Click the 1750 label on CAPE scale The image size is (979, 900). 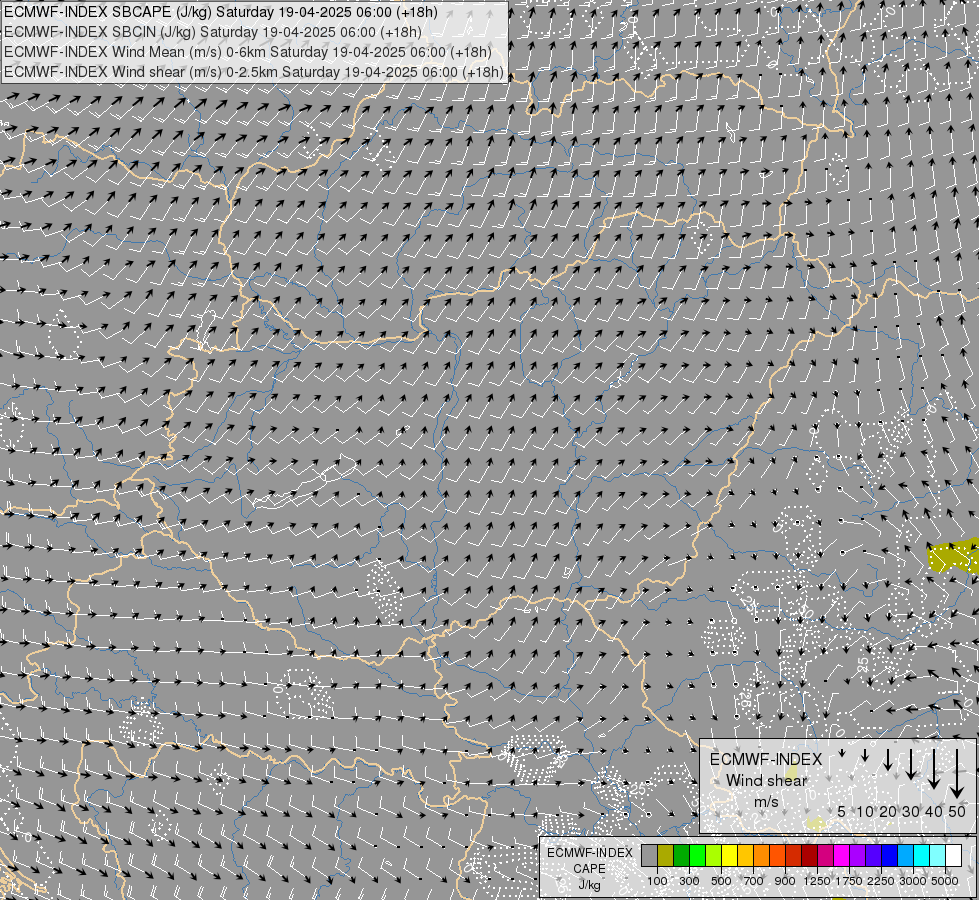[x=849, y=881]
